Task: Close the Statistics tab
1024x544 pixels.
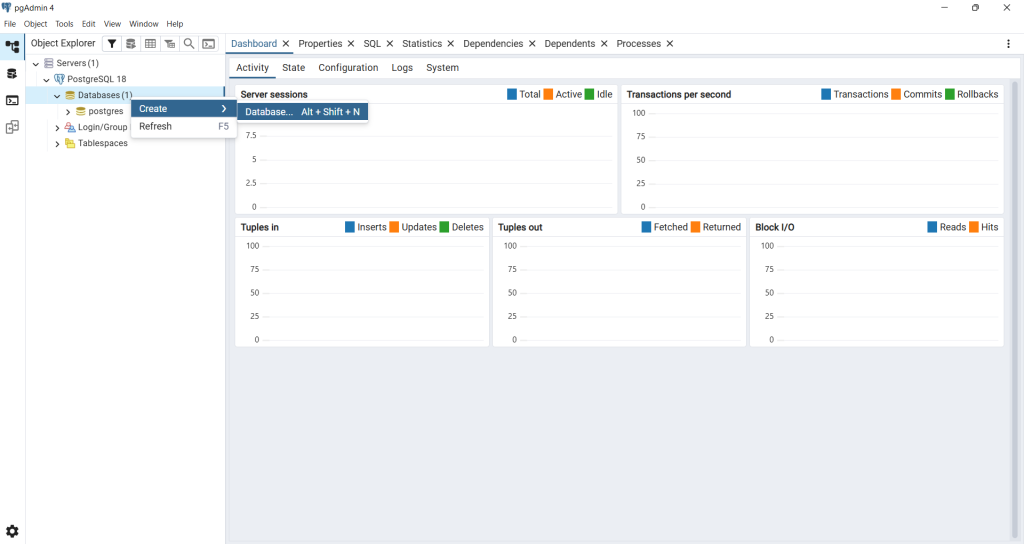Action: 451,44
